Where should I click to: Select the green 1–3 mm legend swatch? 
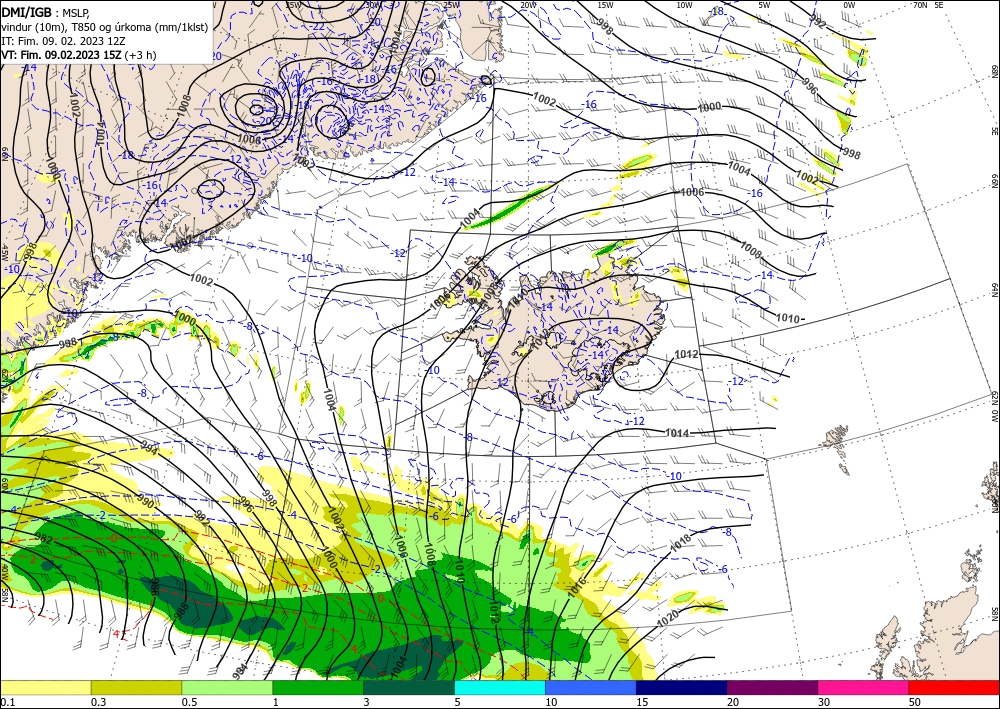click(x=318, y=687)
